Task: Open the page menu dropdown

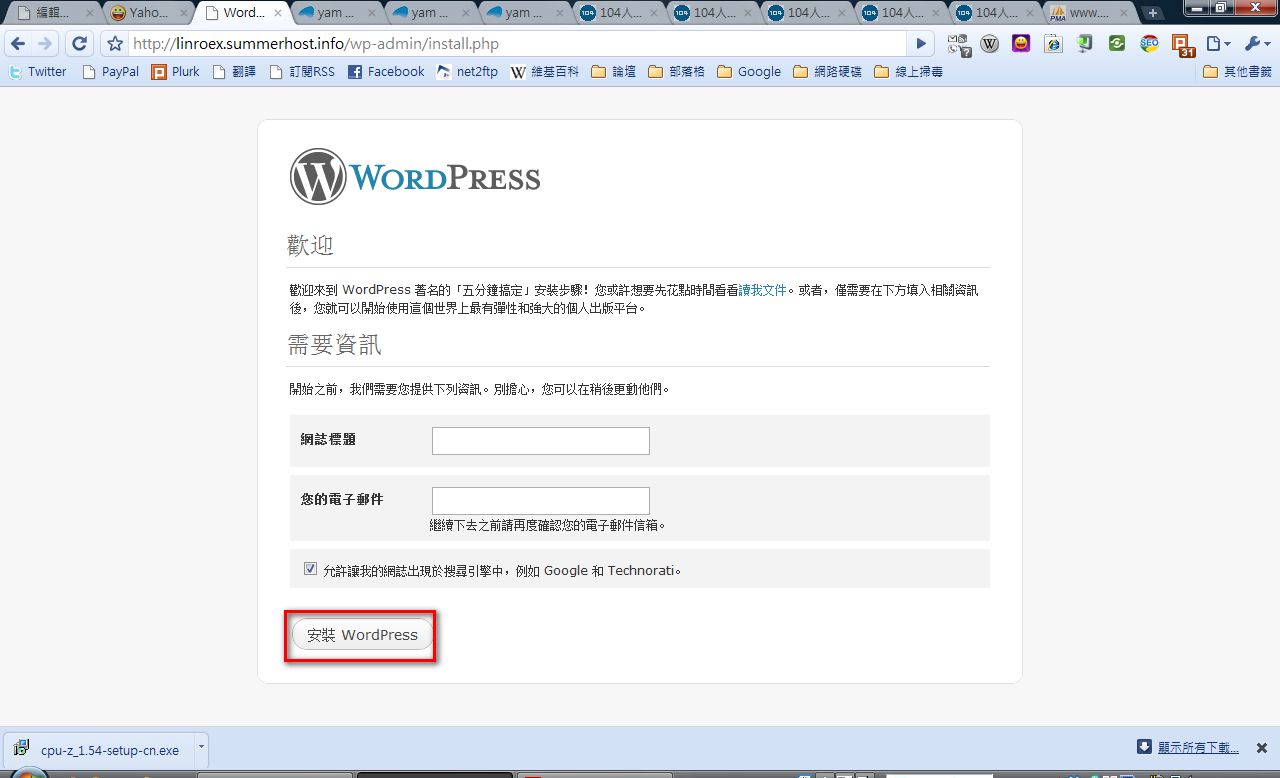Action: 1217,44
